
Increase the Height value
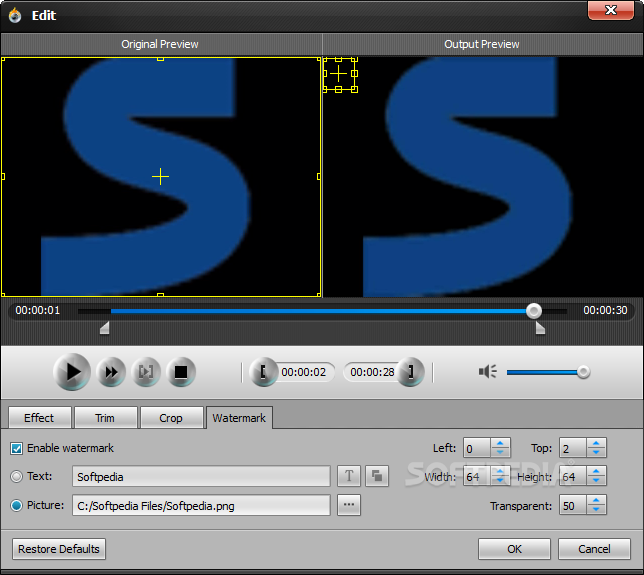(x=596, y=471)
